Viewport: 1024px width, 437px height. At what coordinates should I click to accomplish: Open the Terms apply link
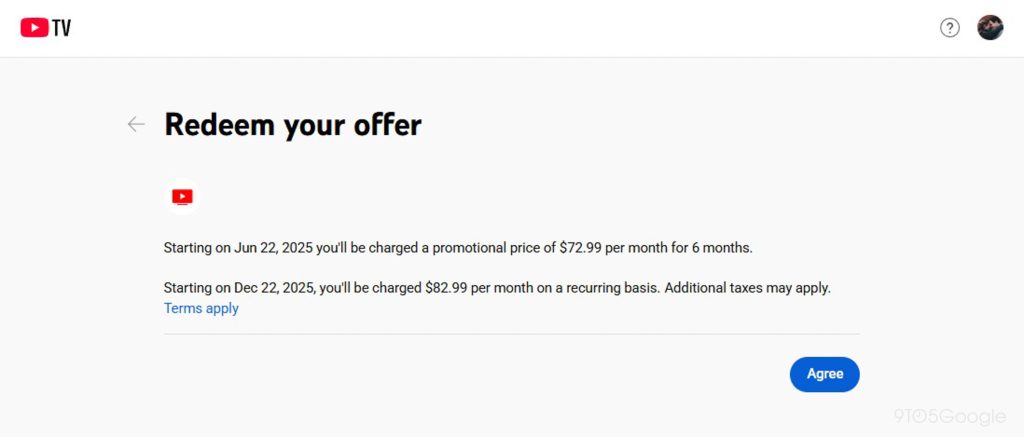point(201,308)
